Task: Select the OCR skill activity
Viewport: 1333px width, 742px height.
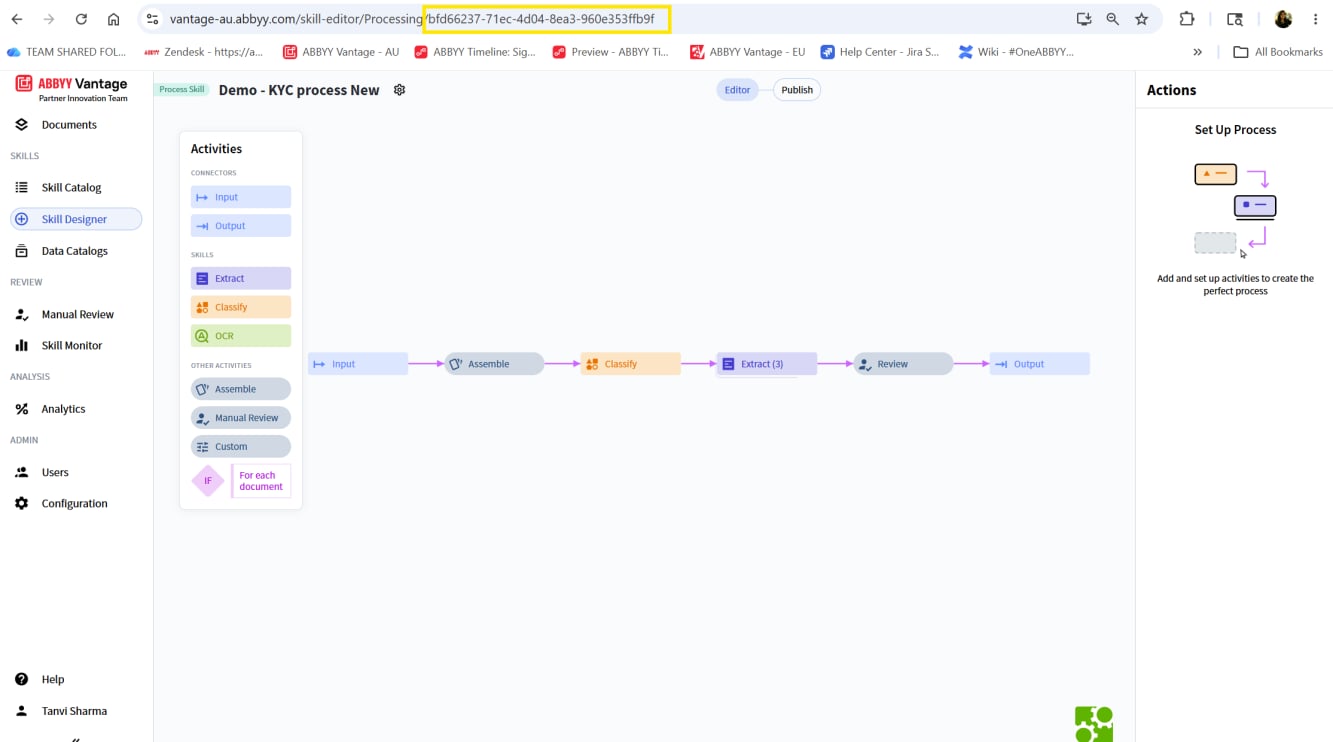Action: click(241, 336)
